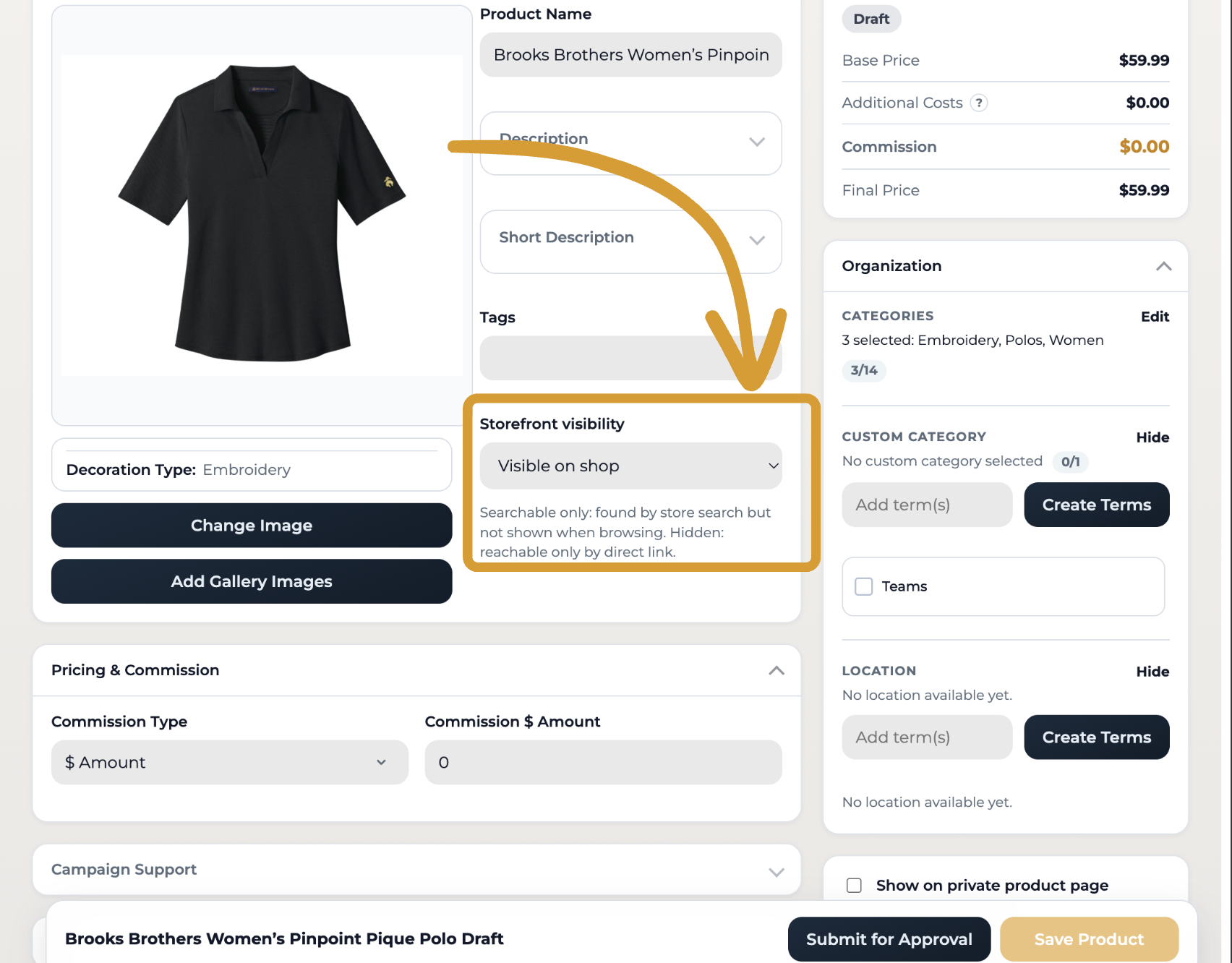The height and width of the screenshot is (963, 1232).
Task: Click the Base Price $59.99 value
Action: 1144,60
